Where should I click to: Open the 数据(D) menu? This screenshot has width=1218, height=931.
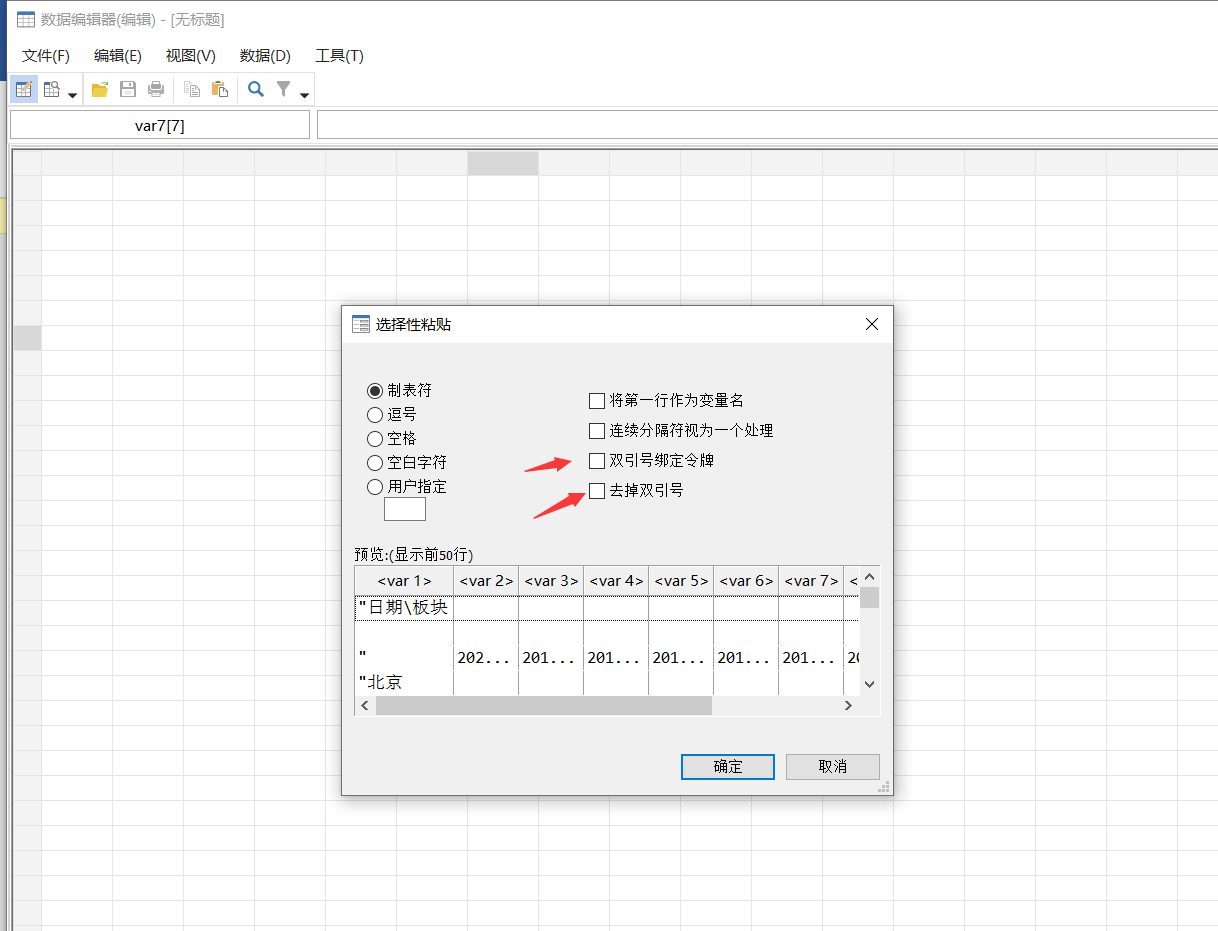(264, 56)
